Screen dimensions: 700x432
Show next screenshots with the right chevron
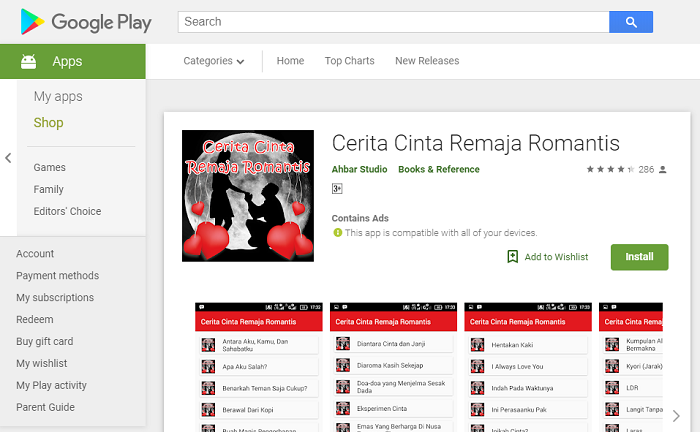[x=676, y=416]
